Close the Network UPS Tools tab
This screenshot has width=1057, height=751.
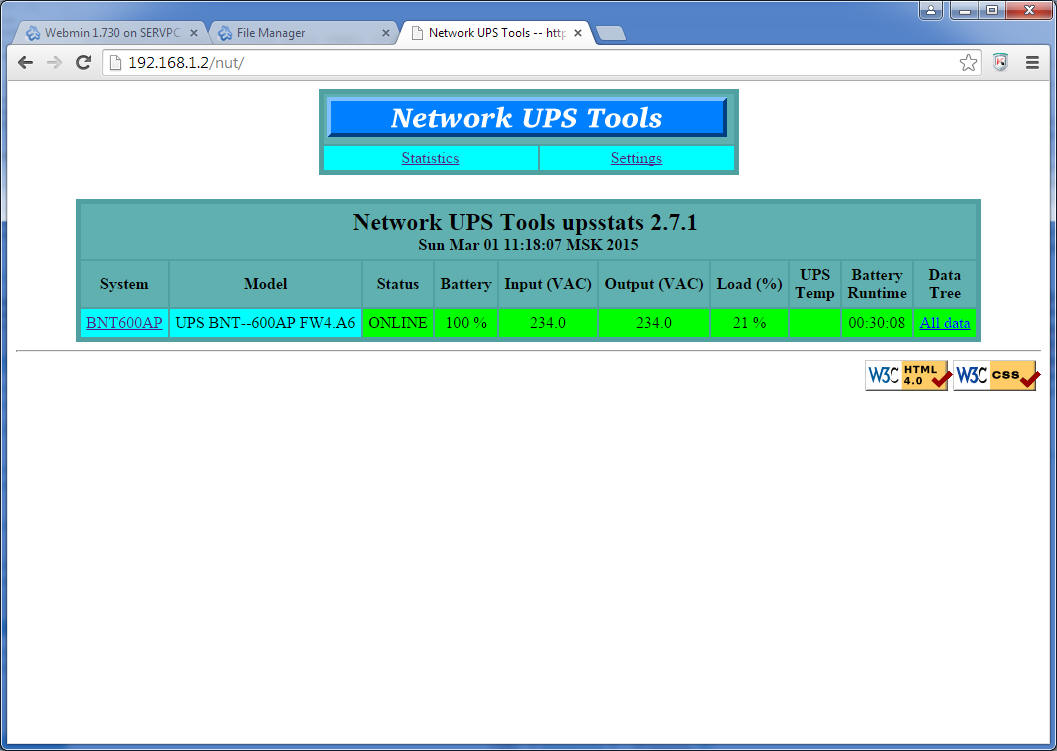[578, 32]
